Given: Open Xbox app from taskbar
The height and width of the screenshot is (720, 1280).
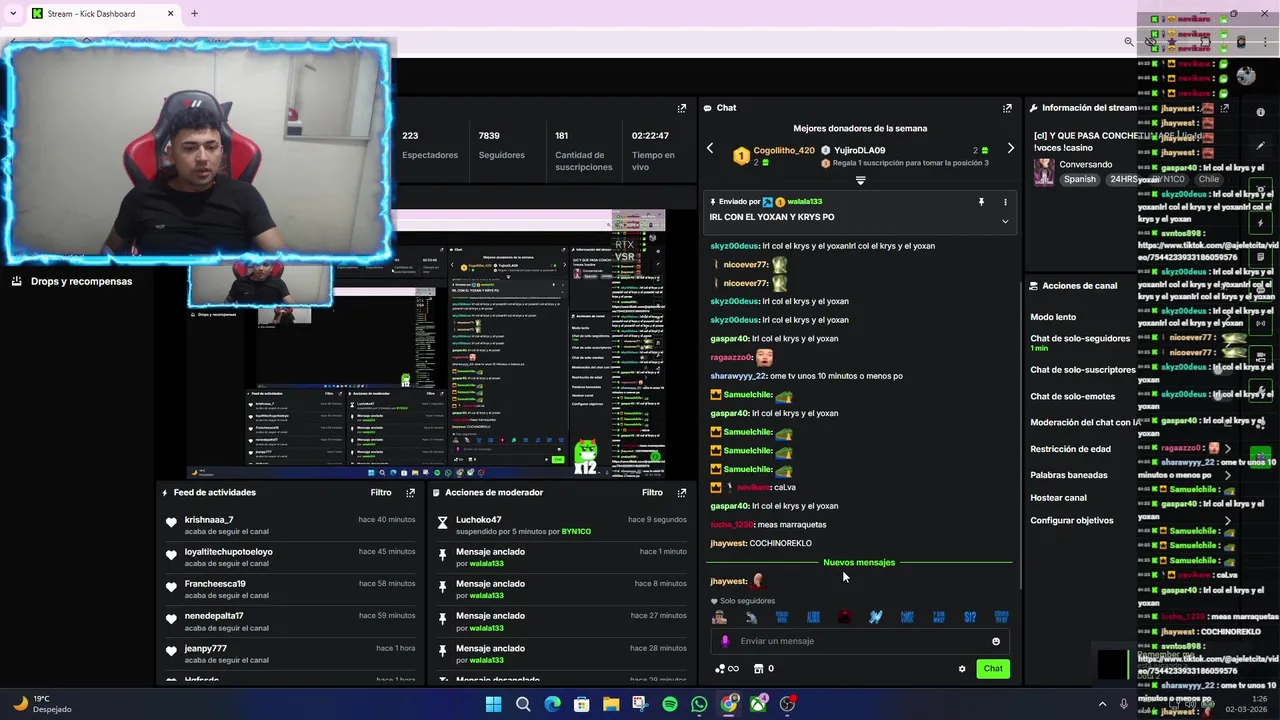Looking at the screenshot, I should (758, 705).
